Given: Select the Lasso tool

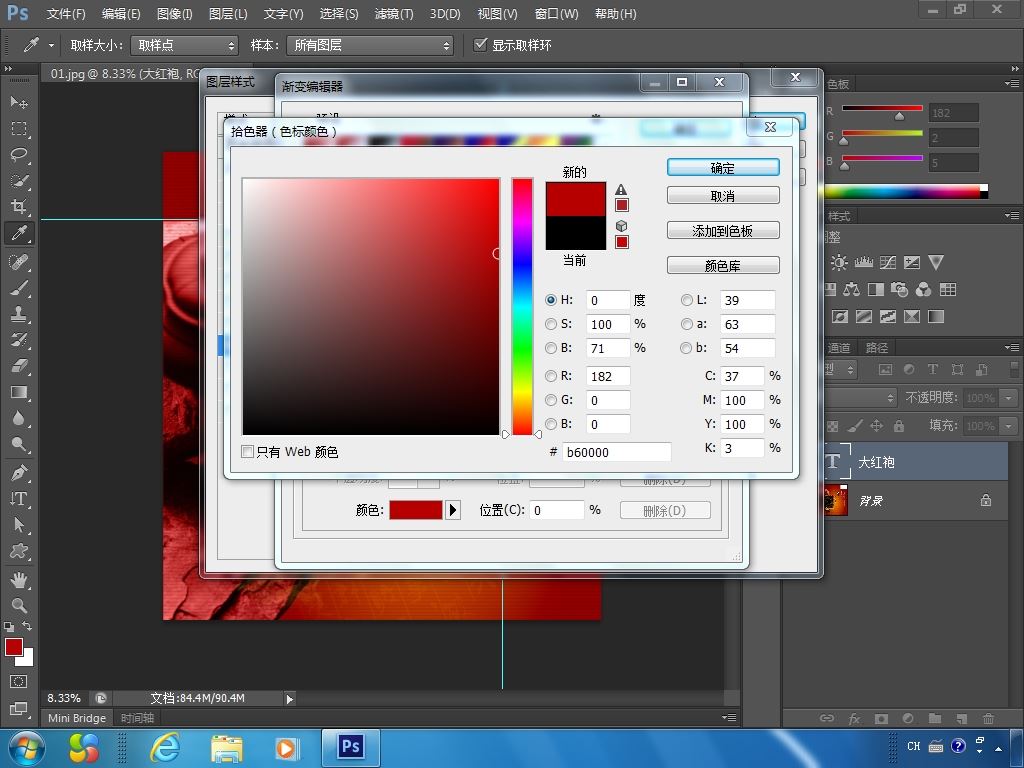Looking at the screenshot, I should click(19, 155).
